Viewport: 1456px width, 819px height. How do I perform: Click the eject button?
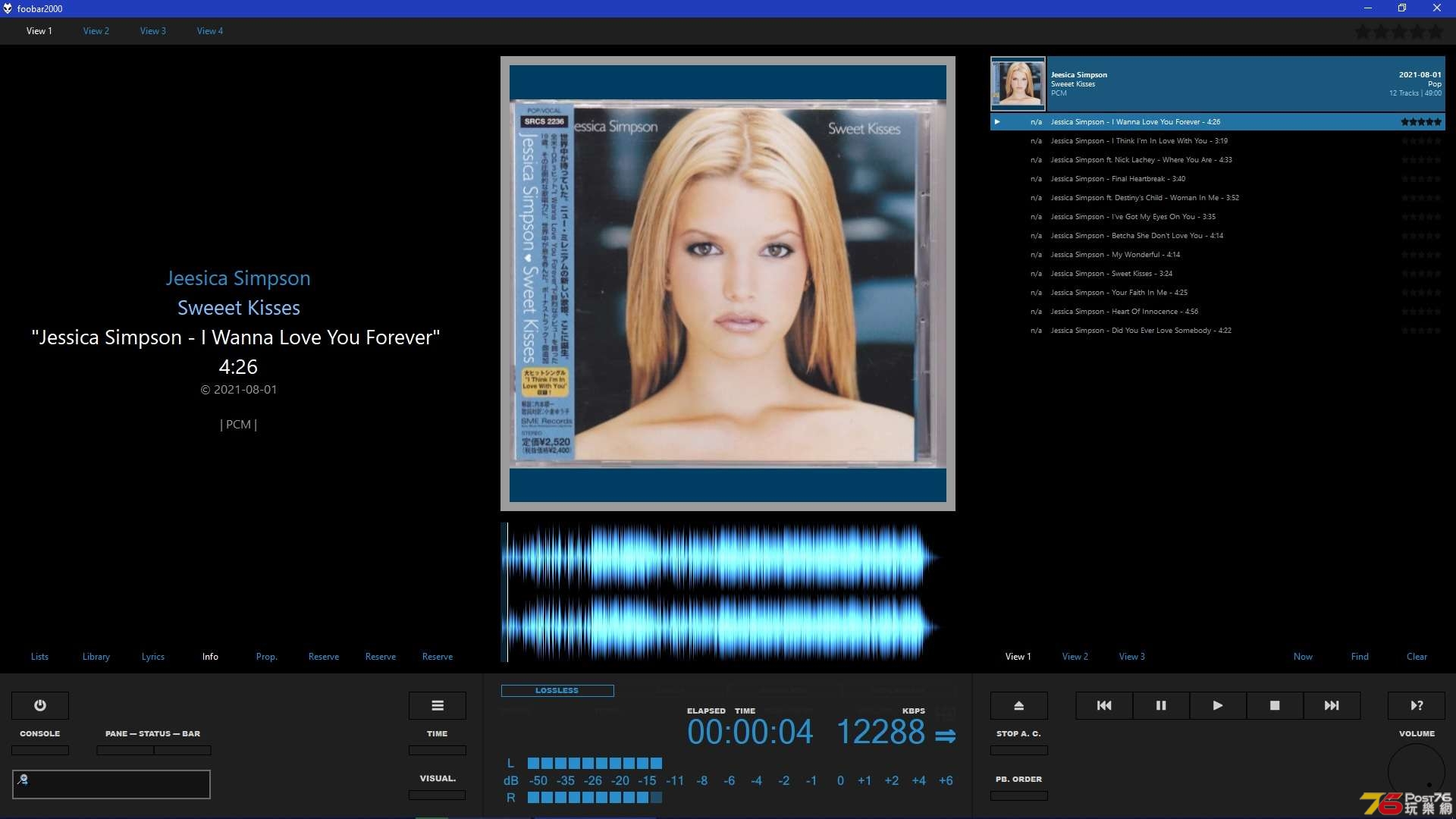[x=1019, y=705]
